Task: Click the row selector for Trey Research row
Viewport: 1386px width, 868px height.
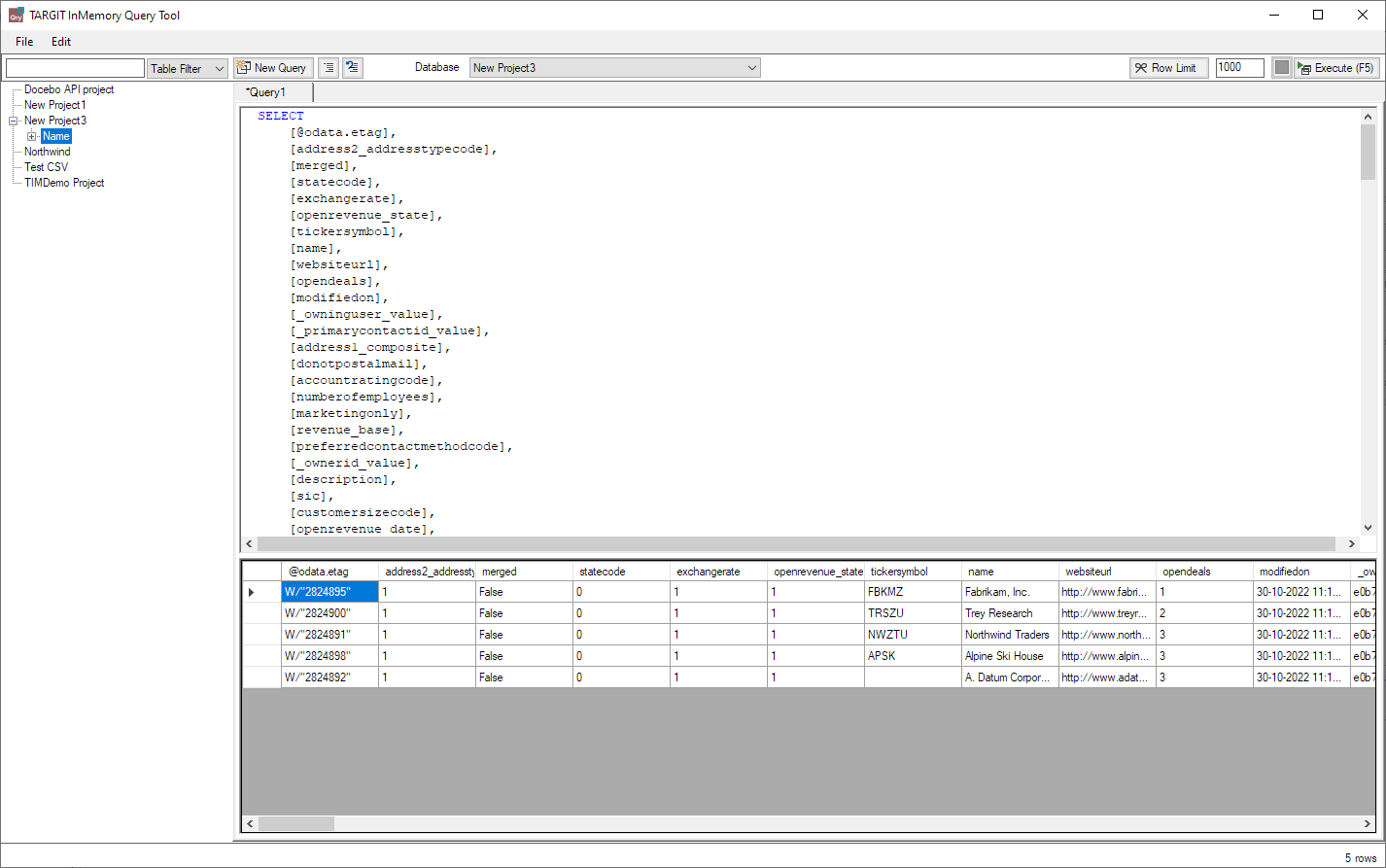Action: click(x=261, y=613)
